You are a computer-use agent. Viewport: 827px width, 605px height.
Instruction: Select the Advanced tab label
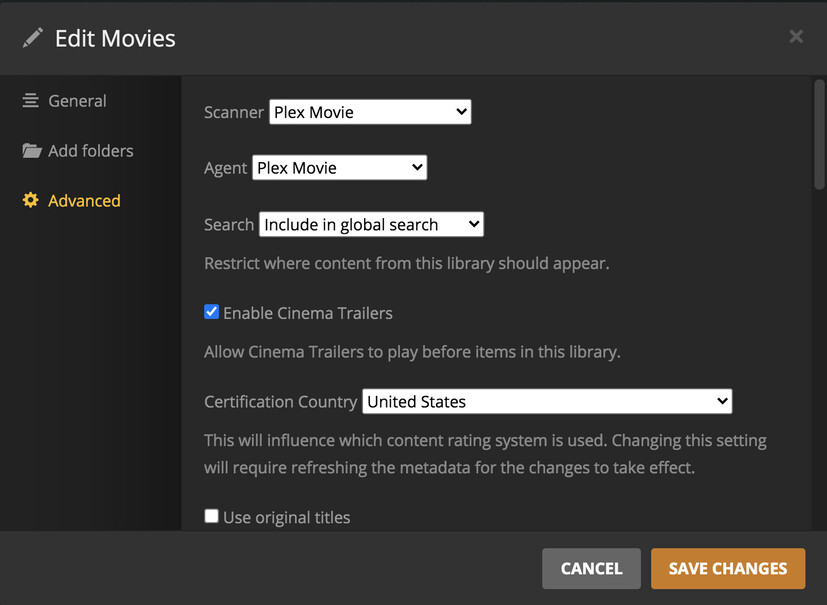point(84,201)
